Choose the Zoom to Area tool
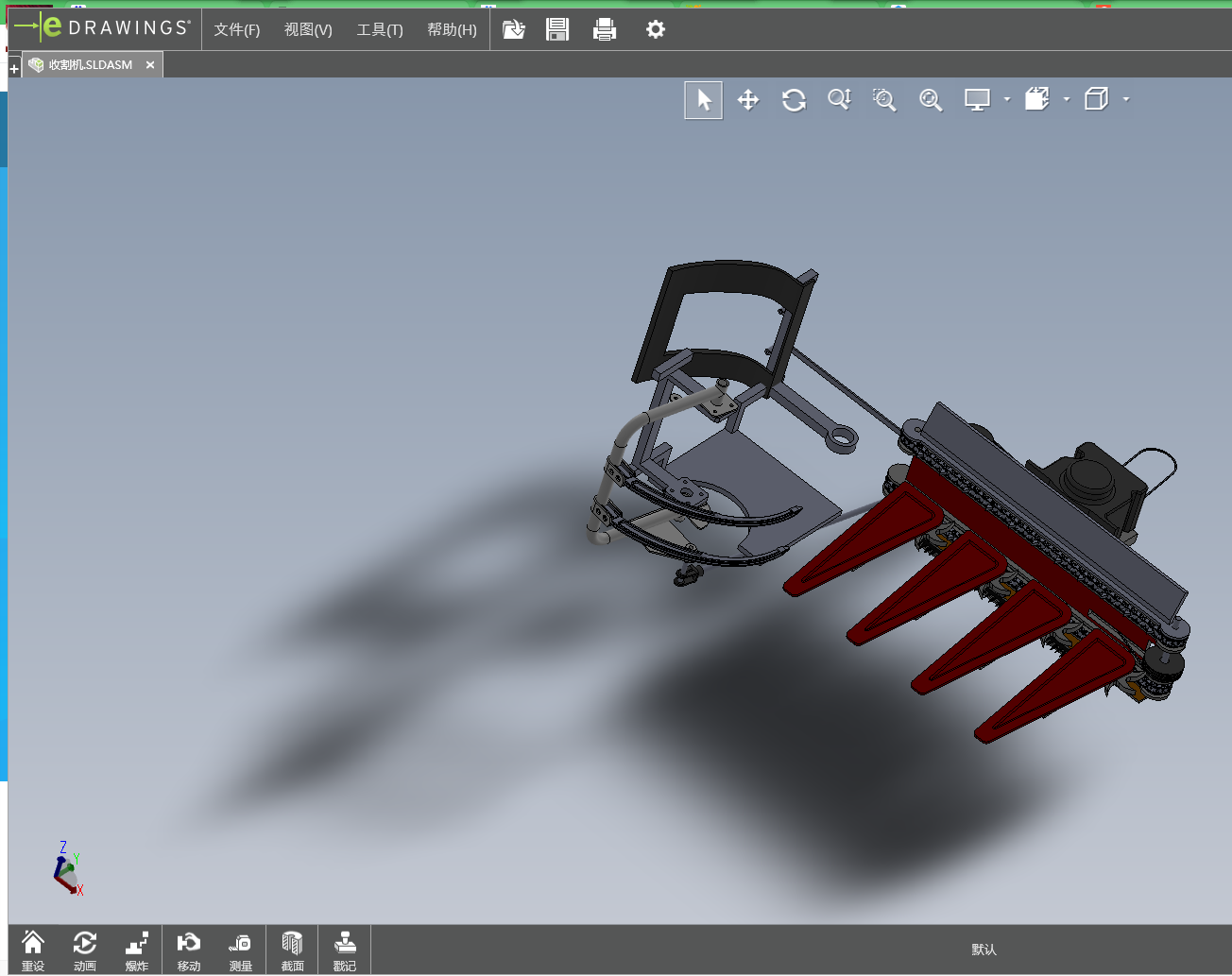The image size is (1232, 976). [884, 100]
